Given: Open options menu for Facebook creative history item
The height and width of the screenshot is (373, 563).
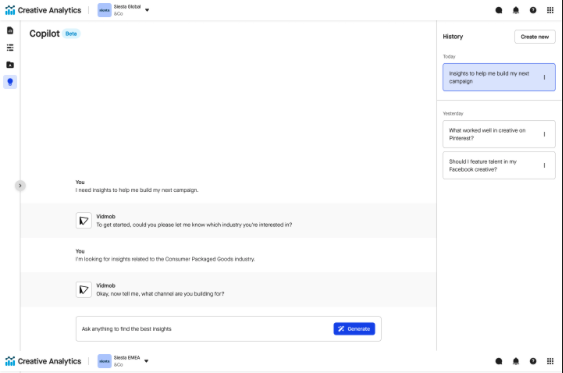Looking at the screenshot, I should pyautogui.click(x=544, y=165).
